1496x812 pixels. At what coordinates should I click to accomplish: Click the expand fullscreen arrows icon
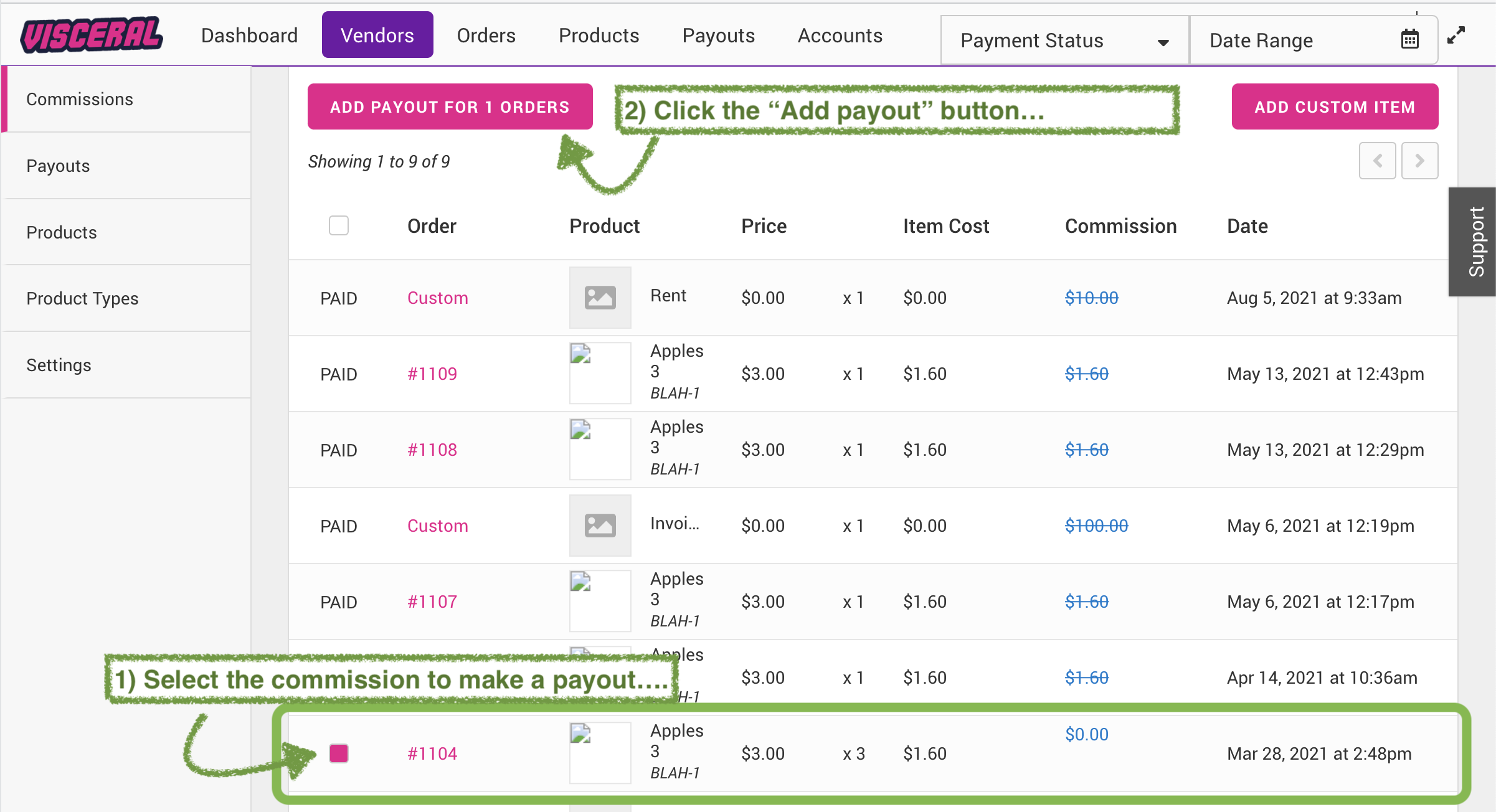1456,35
